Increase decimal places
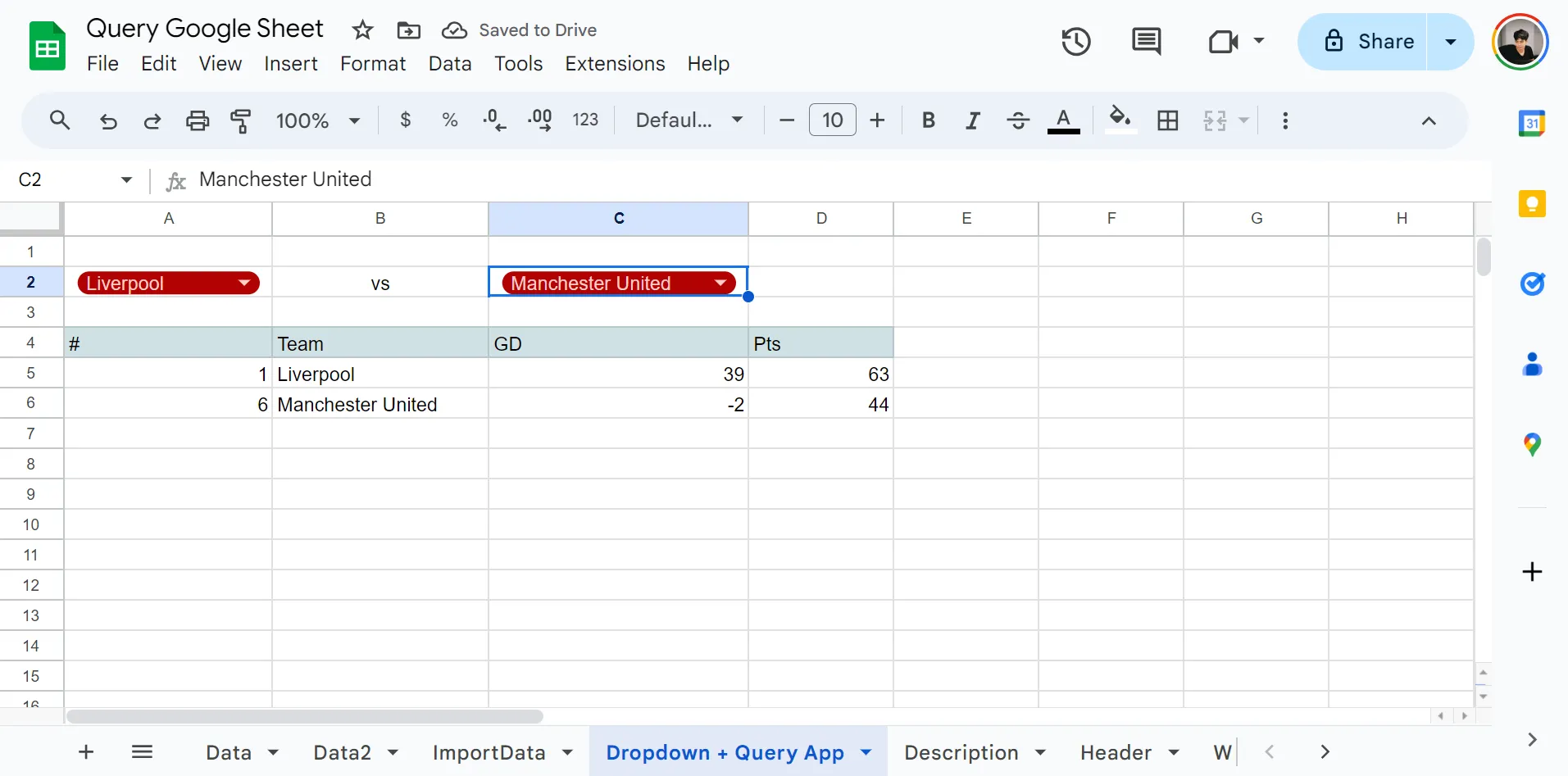 (539, 120)
